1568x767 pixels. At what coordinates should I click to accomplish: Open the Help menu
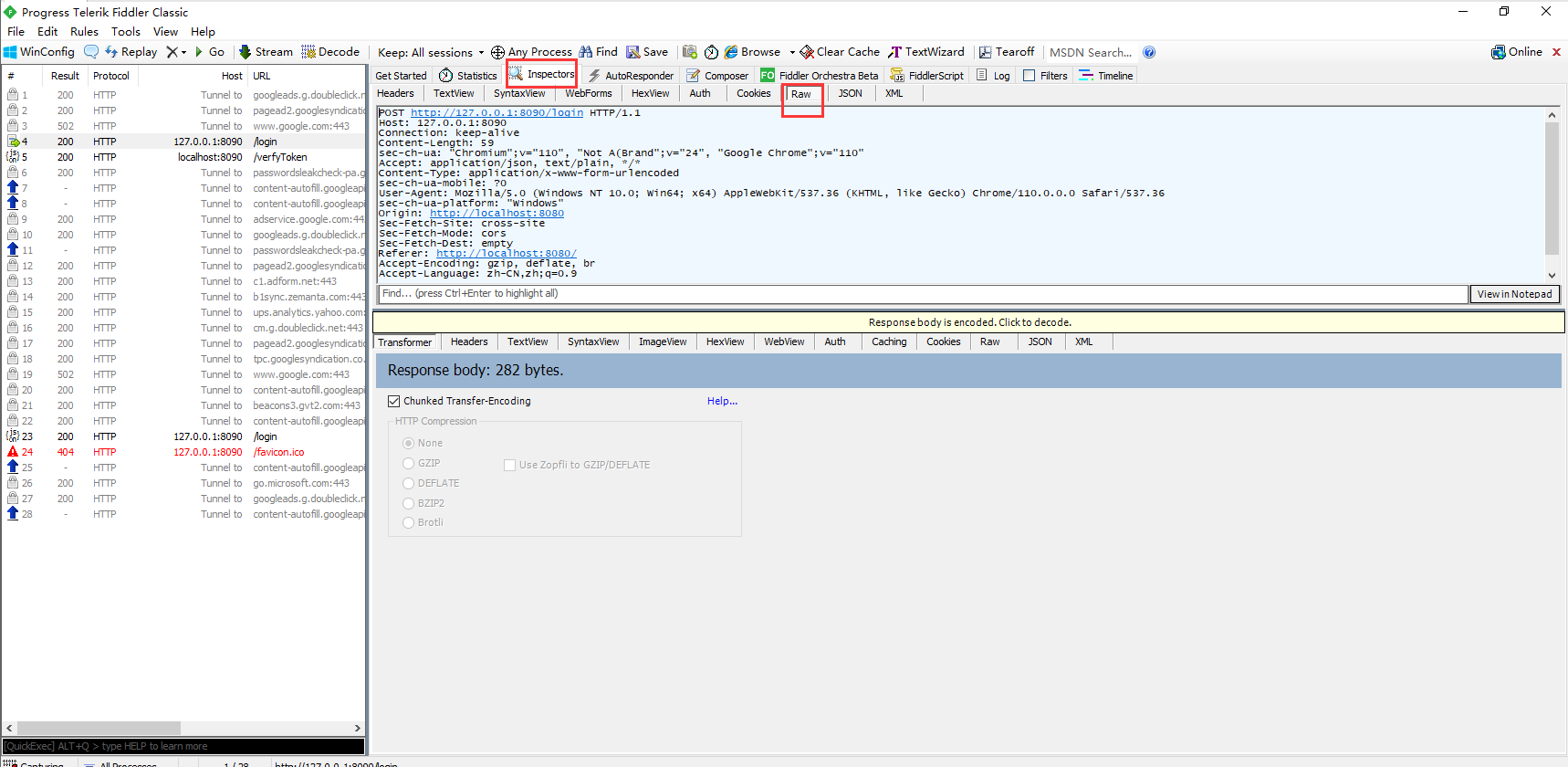point(203,31)
